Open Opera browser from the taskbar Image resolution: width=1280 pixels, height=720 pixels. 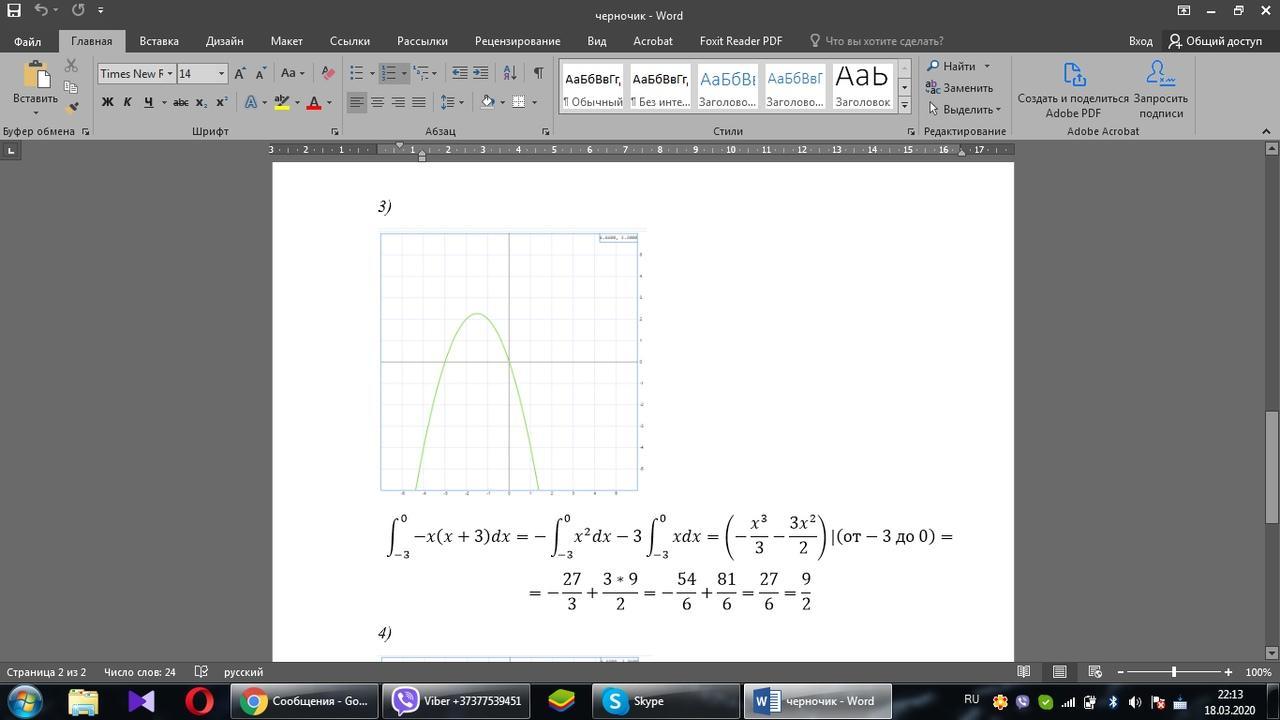click(x=199, y=701)
